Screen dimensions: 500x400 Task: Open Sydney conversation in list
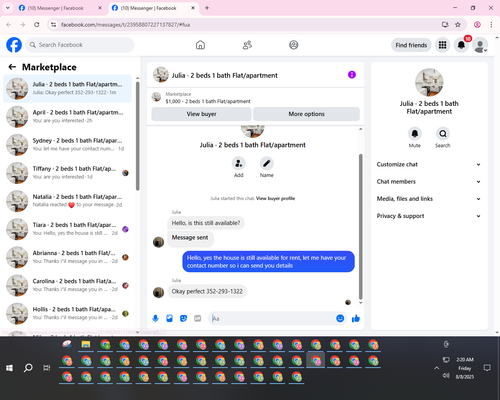[x=67, y=145]
